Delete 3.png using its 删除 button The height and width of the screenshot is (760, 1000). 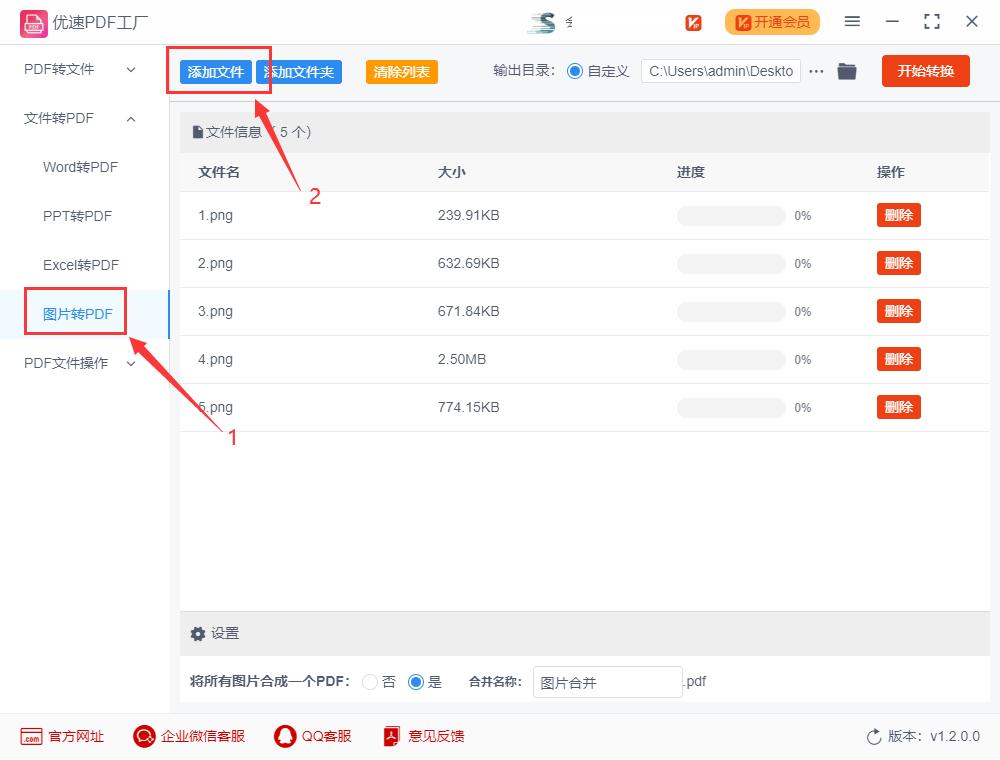tap(898, 311)
